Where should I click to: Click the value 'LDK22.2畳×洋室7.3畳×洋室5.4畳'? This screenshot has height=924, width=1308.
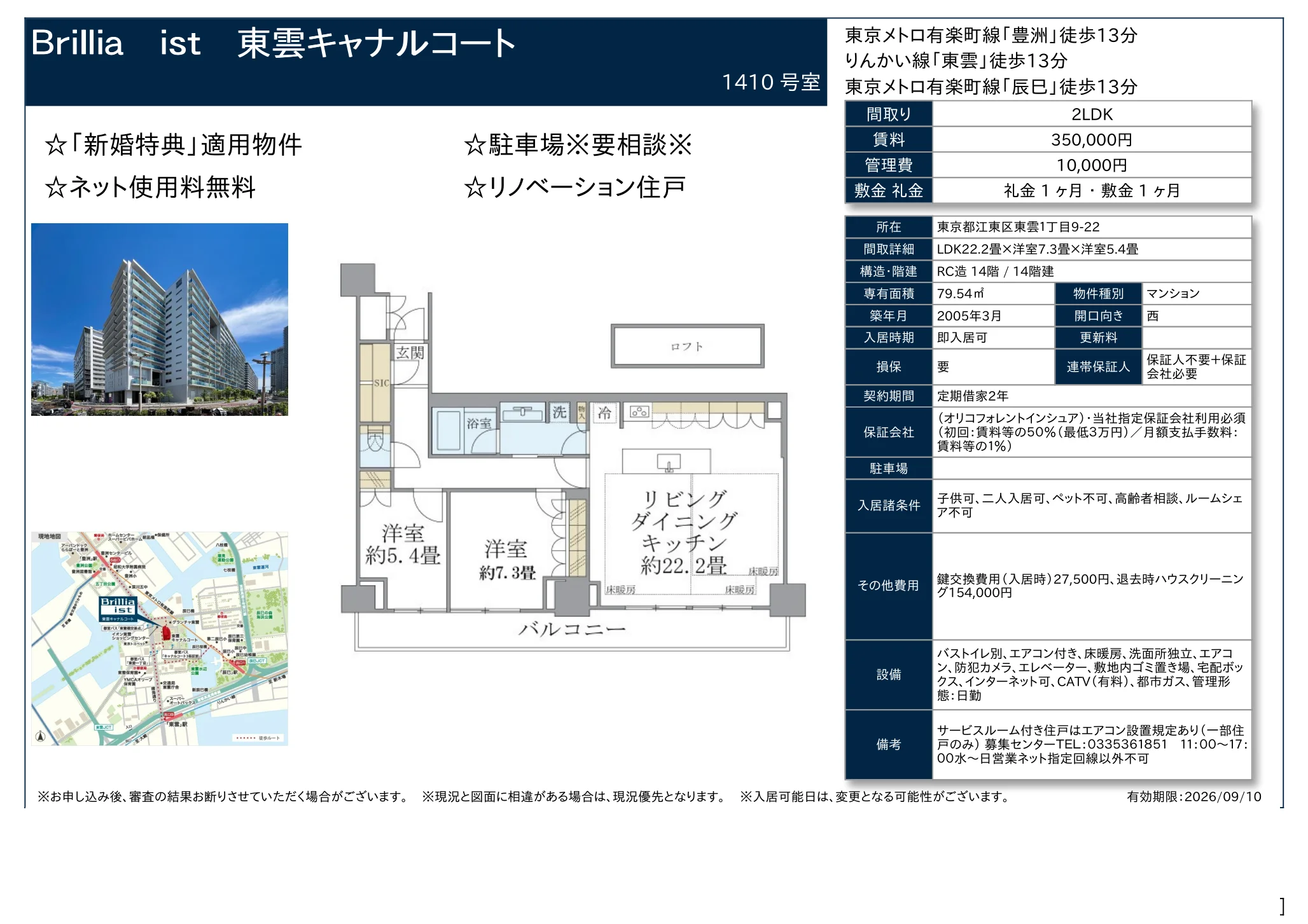click(1038, 249)
